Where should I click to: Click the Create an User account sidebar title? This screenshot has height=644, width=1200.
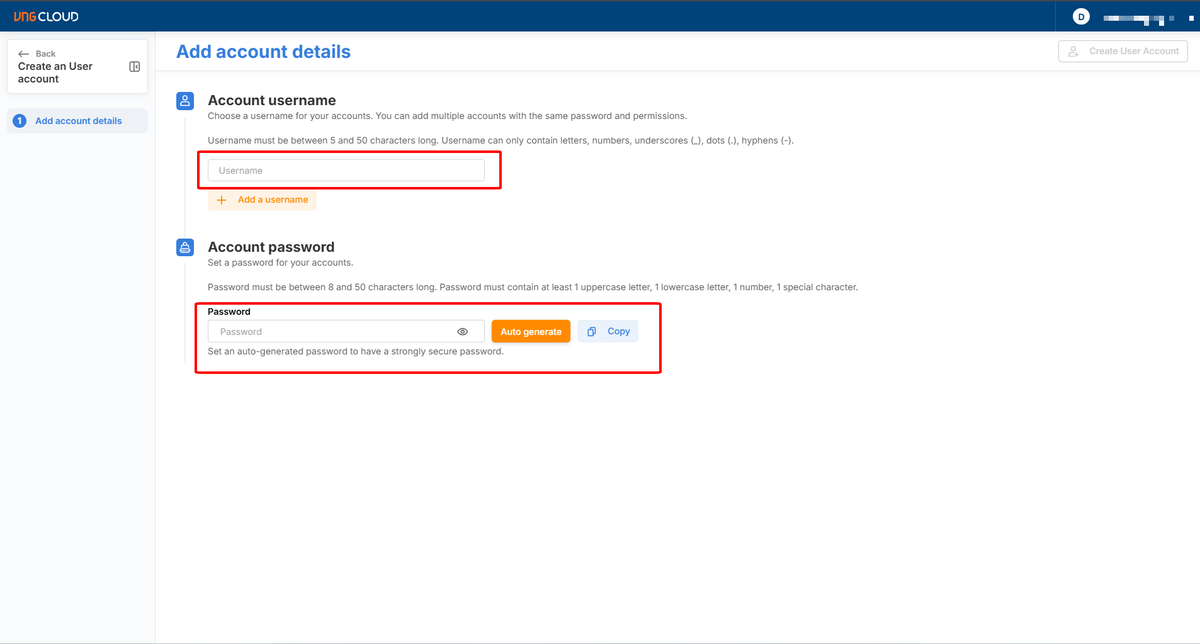coord(55,73)
